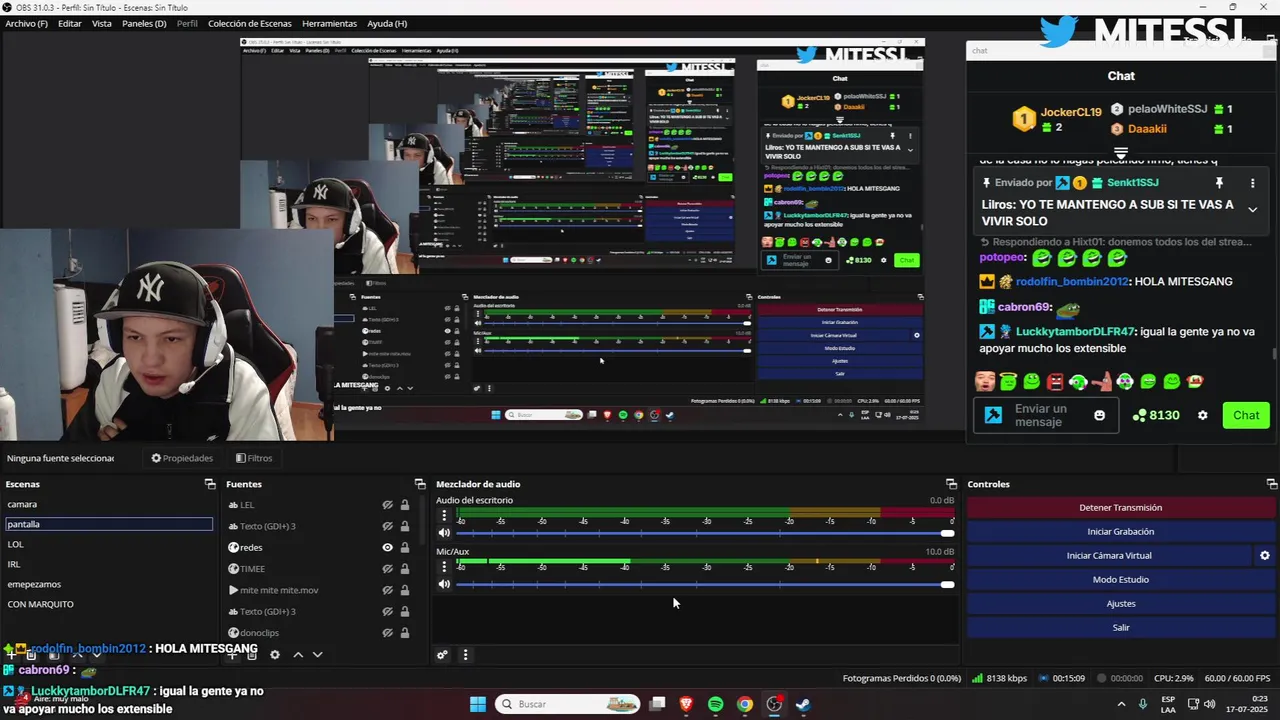Enable Modo Estudio
The width and height of the screenshot is (1280, 720).
click(x=1120, y=580)
